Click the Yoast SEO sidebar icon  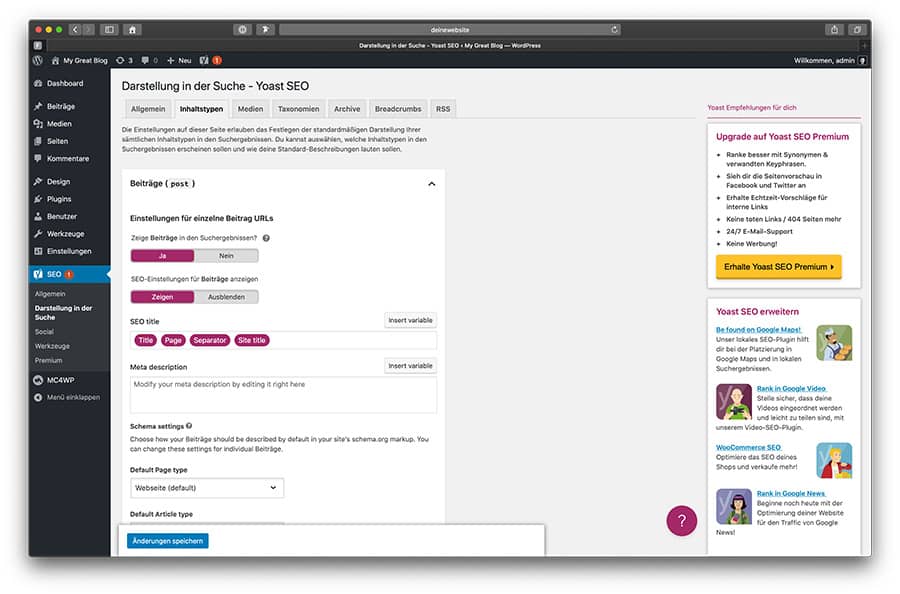pos(40,273)
